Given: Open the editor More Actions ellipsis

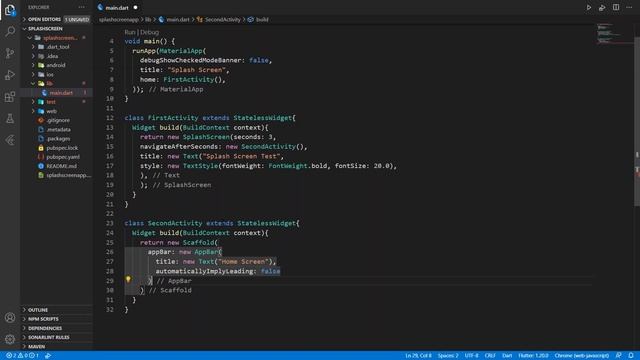Looking at the screenshot, I should pyautogui.click(x=629, y=7).
